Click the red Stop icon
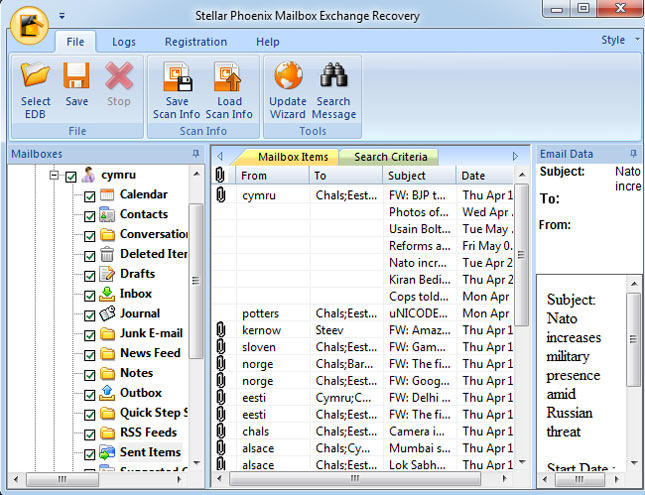The image size is (645, 495). click(x=119, y=76)
